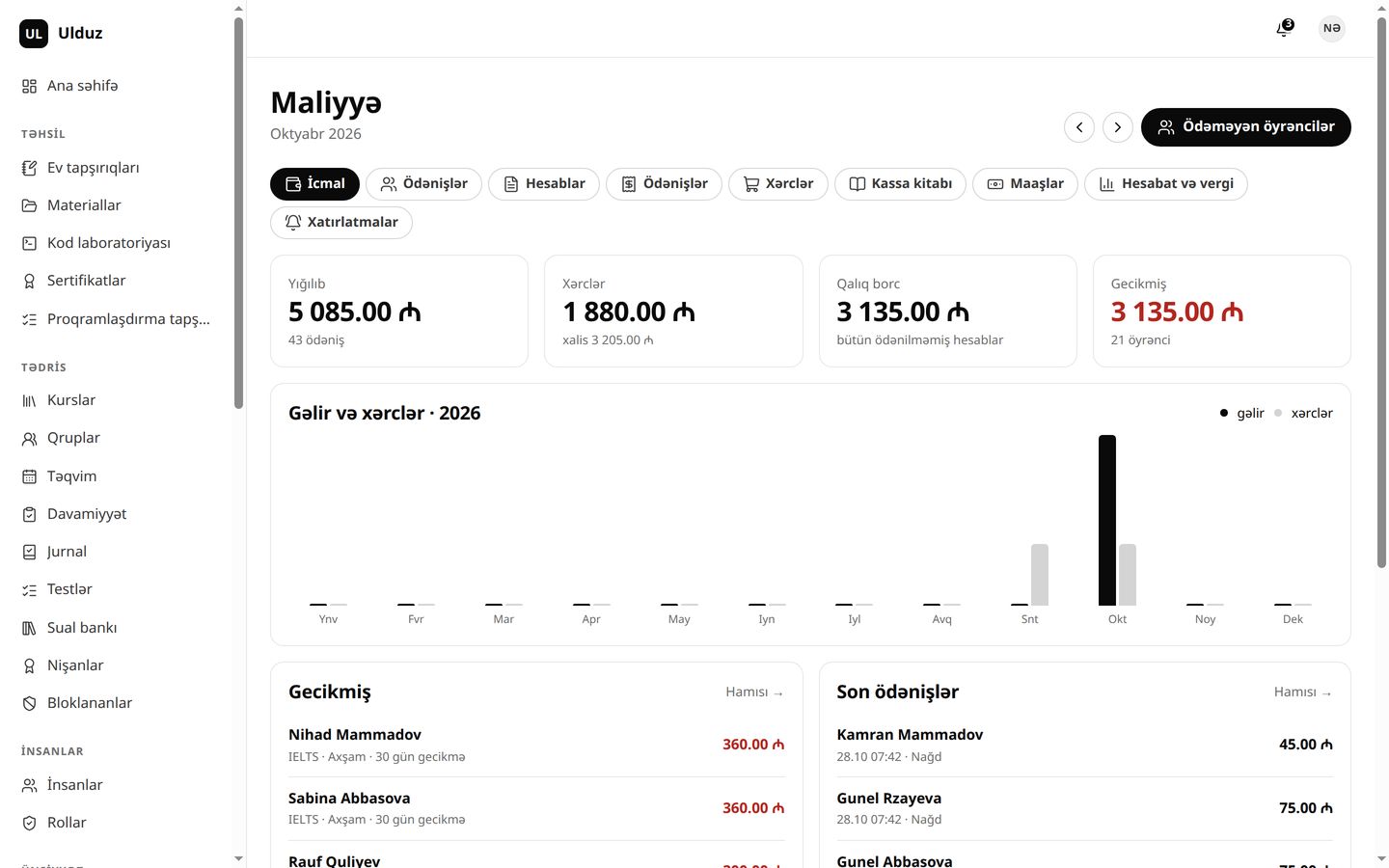Screen dimensions: 1389x868
Task: Open the Bloklananlar shield icon
Action: pyautogui.click(x=29, y=704)
